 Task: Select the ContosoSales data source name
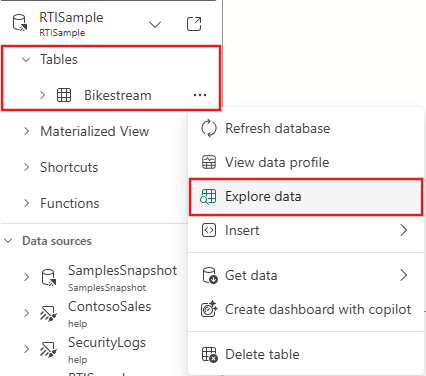[109, 306]
